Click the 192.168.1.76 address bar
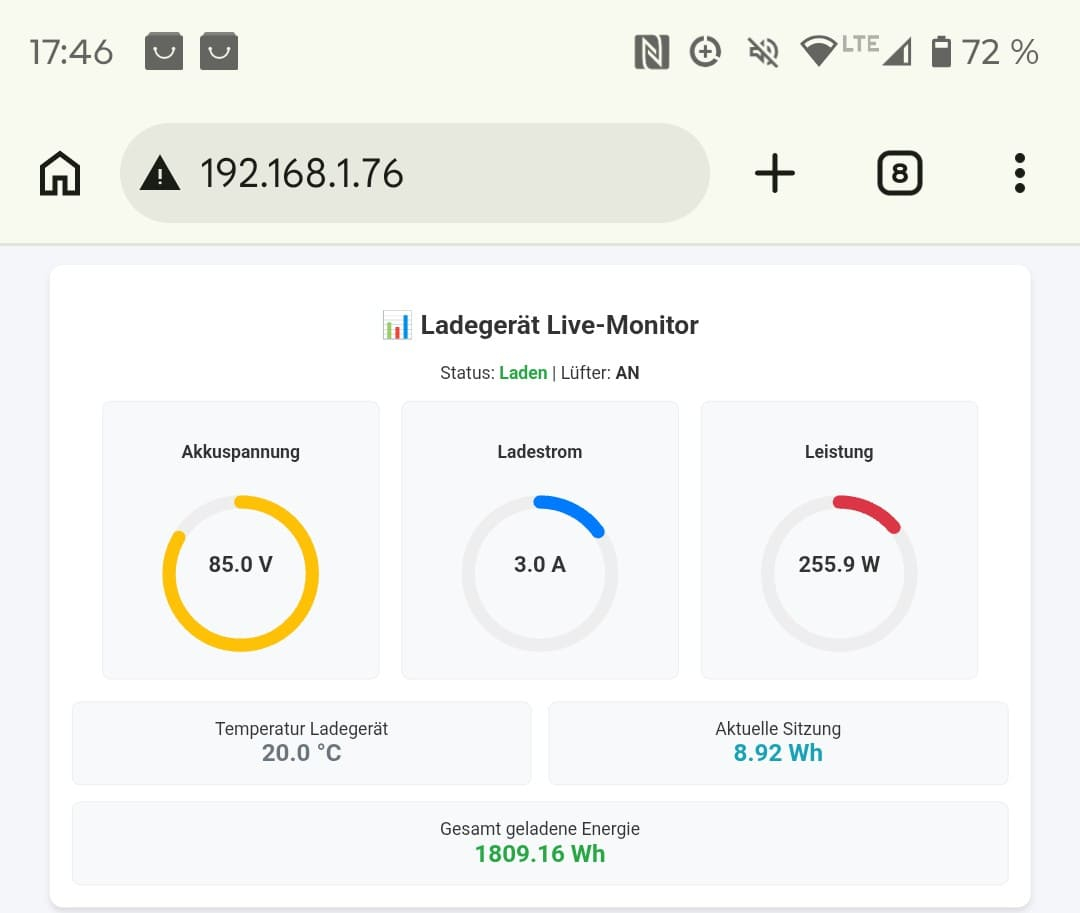Image resolution: width=1080 pixels, height=913 pixels. [x=415, y=173]
